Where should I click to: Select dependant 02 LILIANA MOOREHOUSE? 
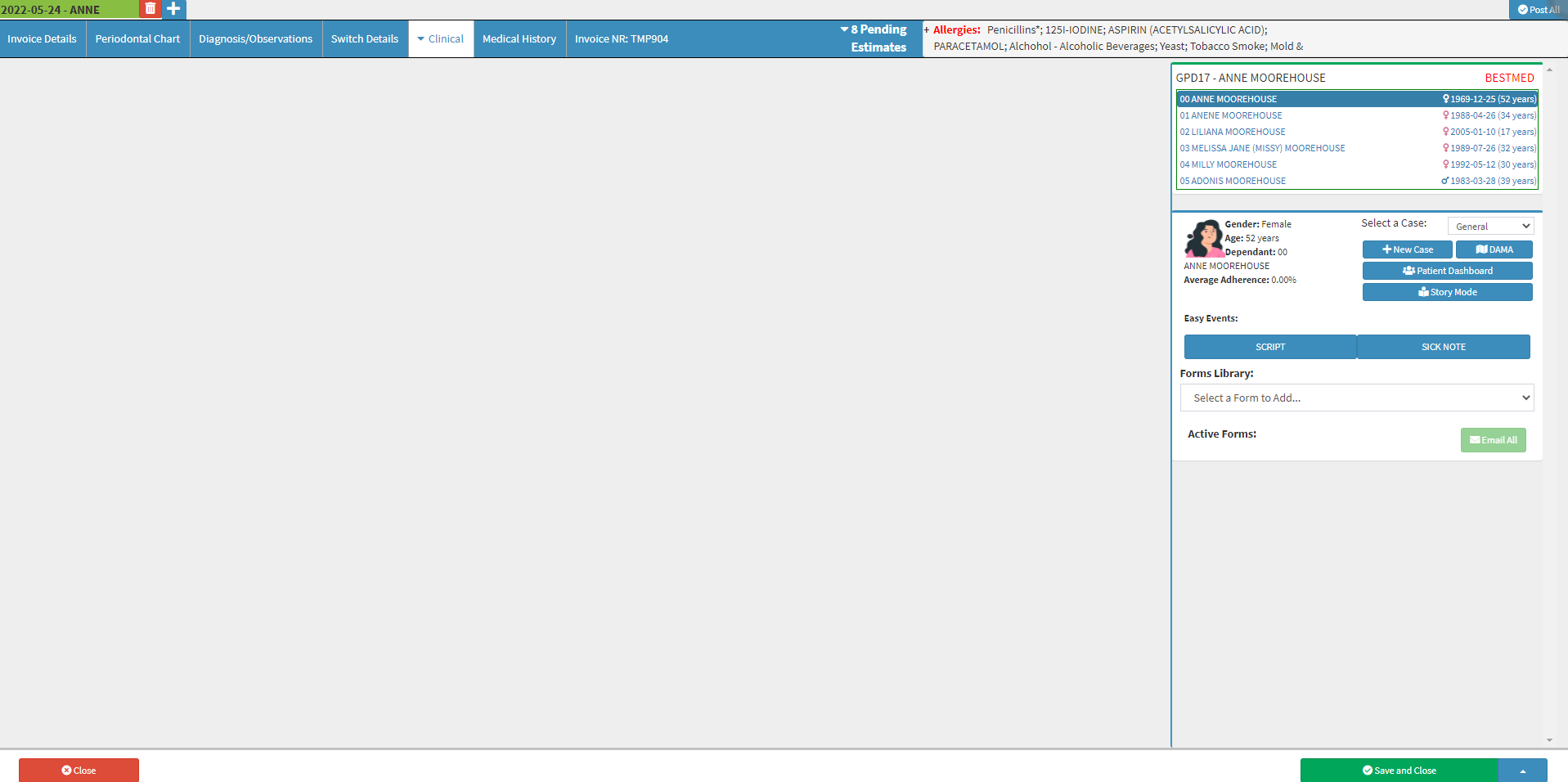tap(1357, 132)
